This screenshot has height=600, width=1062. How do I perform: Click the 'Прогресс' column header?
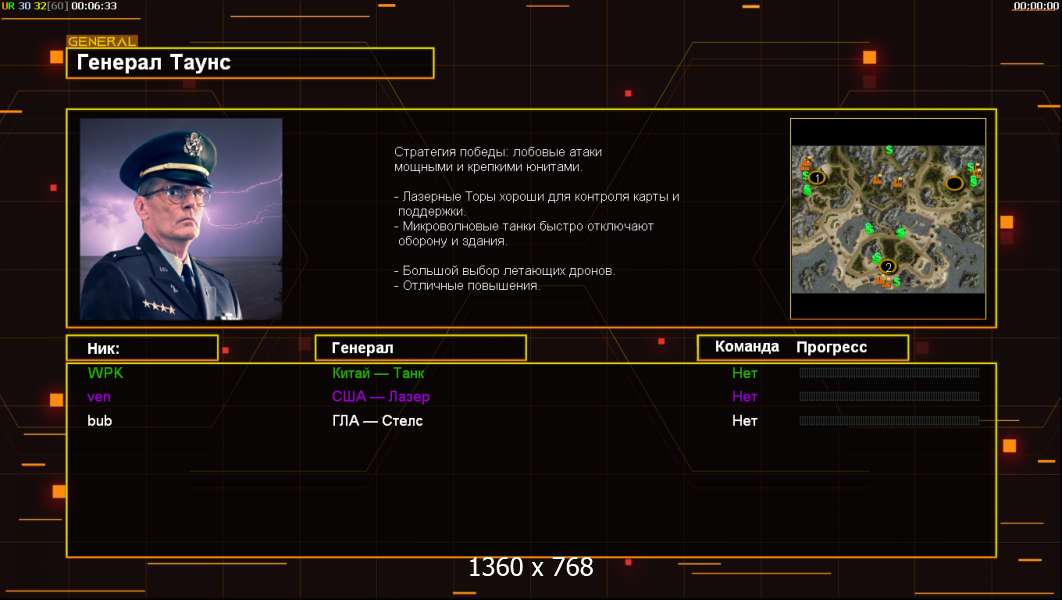(831, 347)
